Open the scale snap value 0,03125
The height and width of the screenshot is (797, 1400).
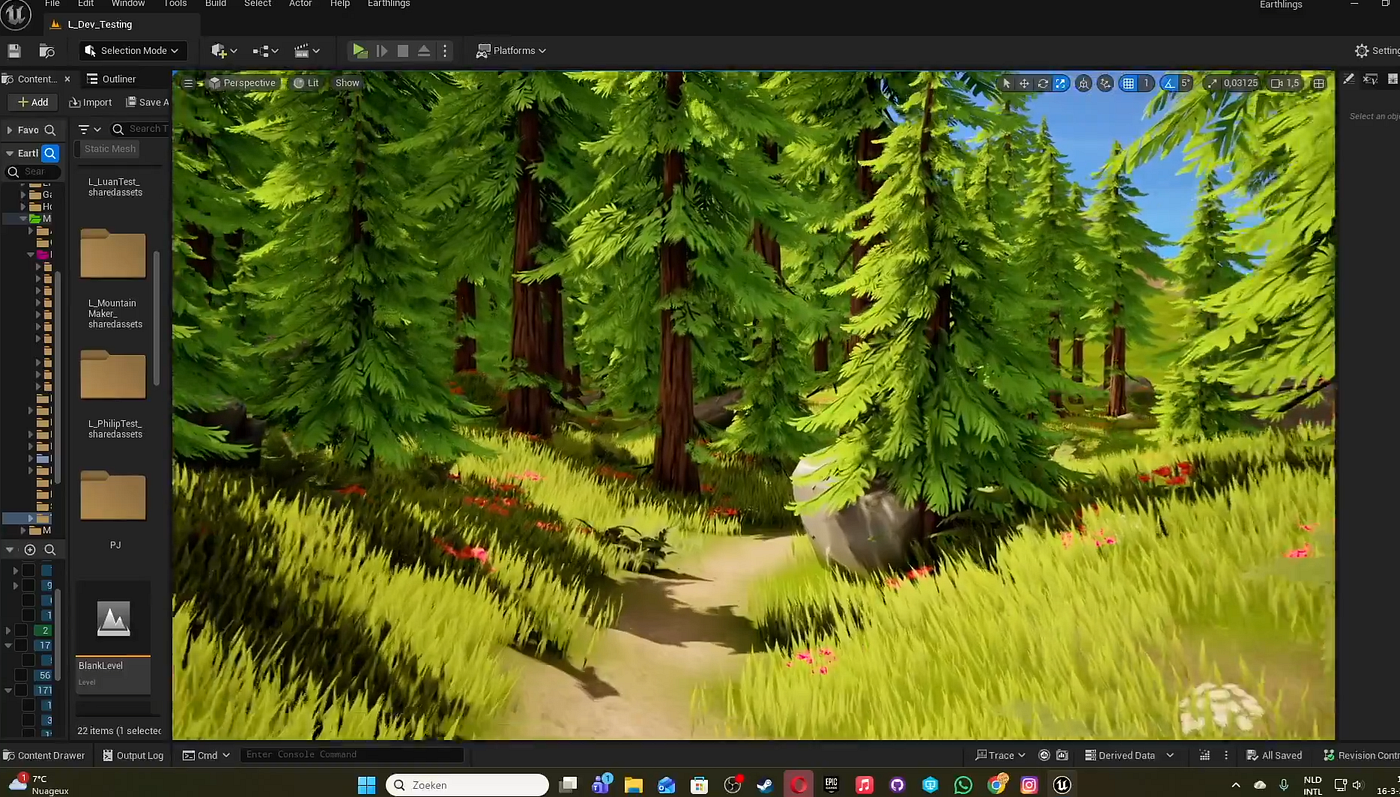[1241, 83]
